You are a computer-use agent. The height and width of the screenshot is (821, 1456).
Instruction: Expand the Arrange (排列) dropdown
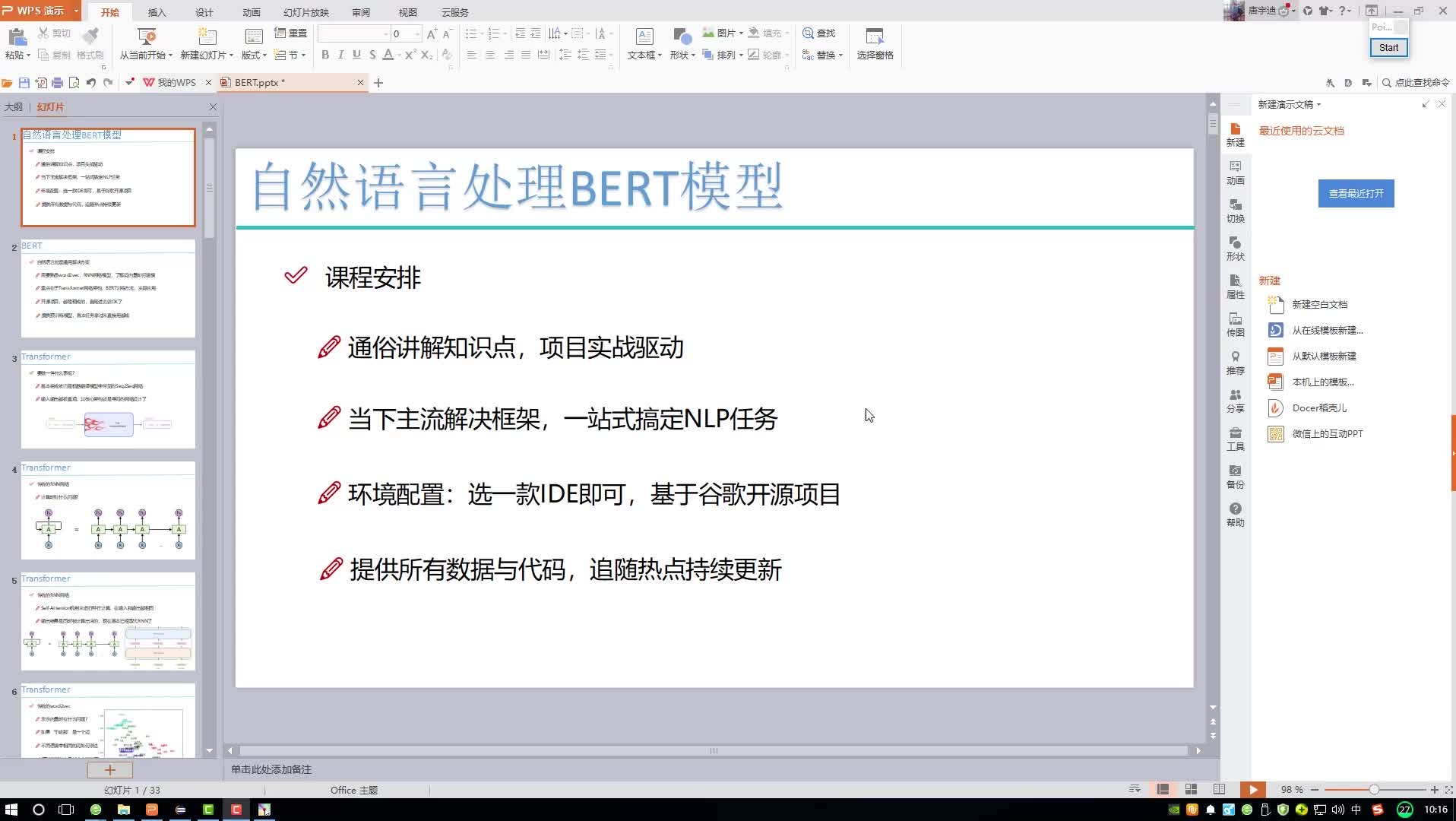pyautogui.click(x=741, y=55)
